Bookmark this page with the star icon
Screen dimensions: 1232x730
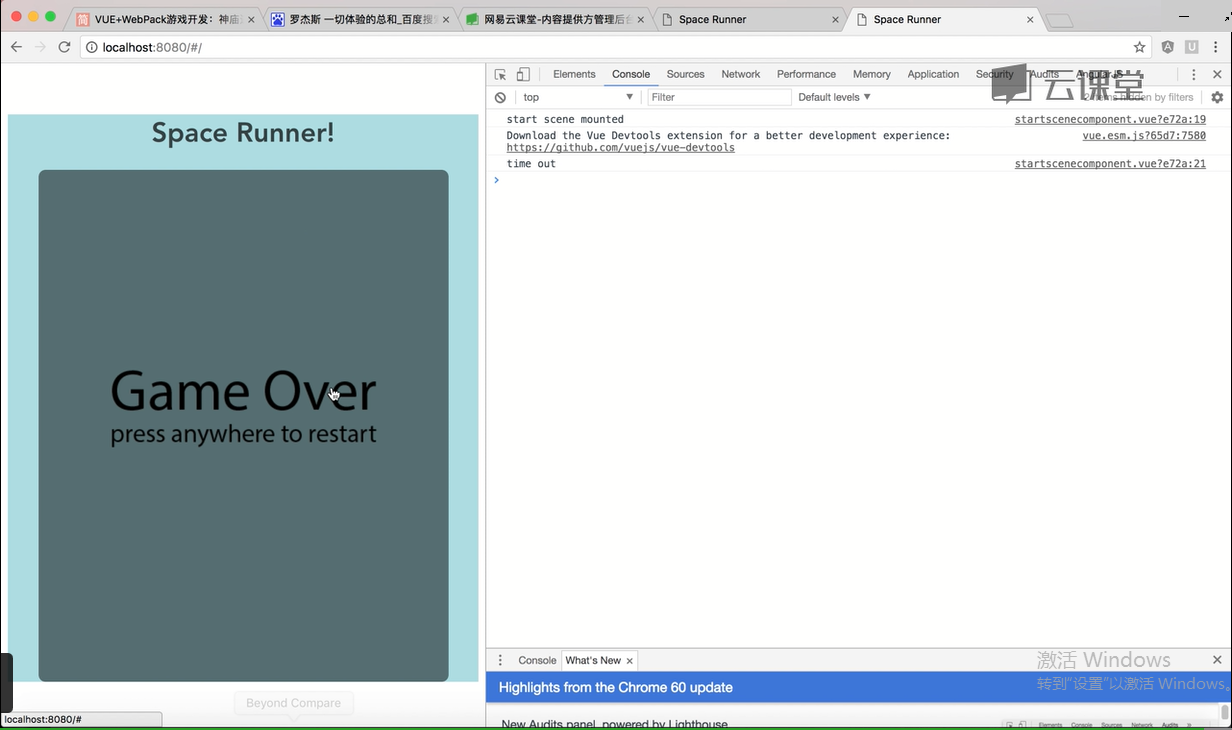tap(1139, 47)
